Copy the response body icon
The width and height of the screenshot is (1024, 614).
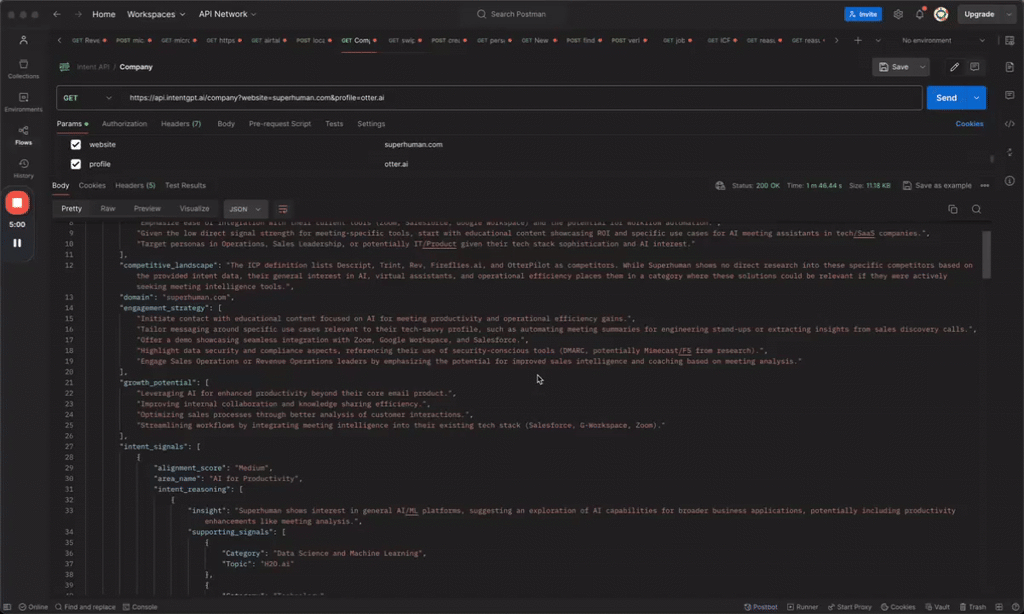pyautogui.click(x=952, y=209)
